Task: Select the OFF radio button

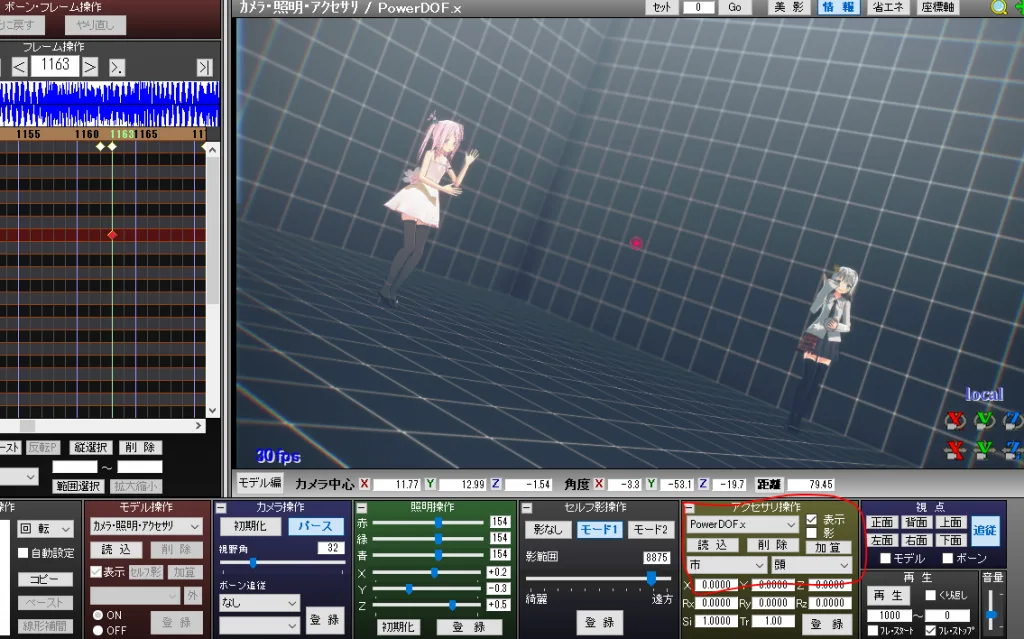Action: pos(98,630)
